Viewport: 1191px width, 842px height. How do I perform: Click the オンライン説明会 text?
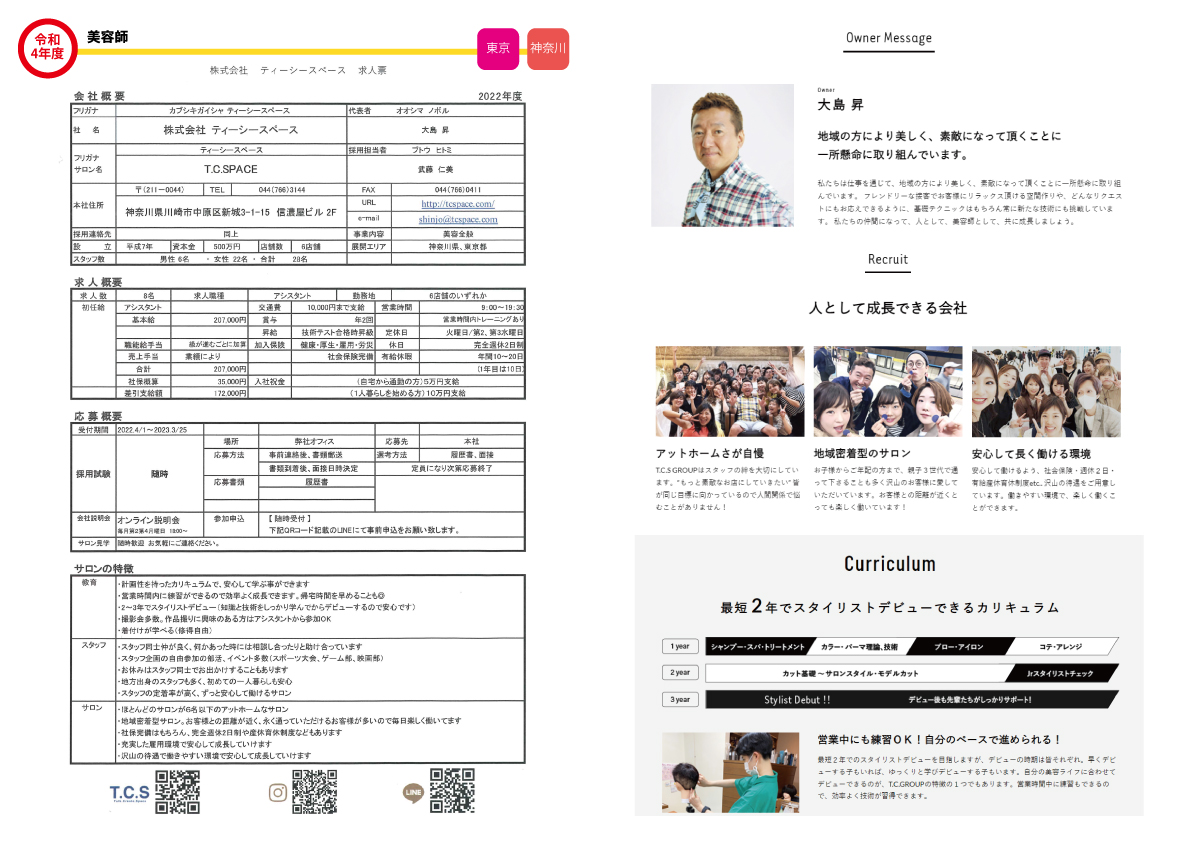pos(149,520)
